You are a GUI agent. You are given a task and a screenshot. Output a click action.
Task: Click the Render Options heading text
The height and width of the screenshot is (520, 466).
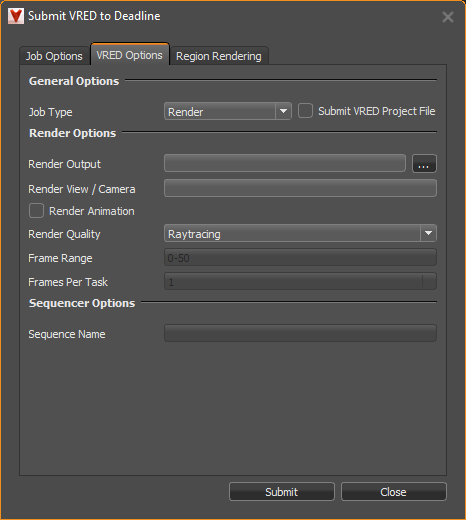[x=73, y=133]
